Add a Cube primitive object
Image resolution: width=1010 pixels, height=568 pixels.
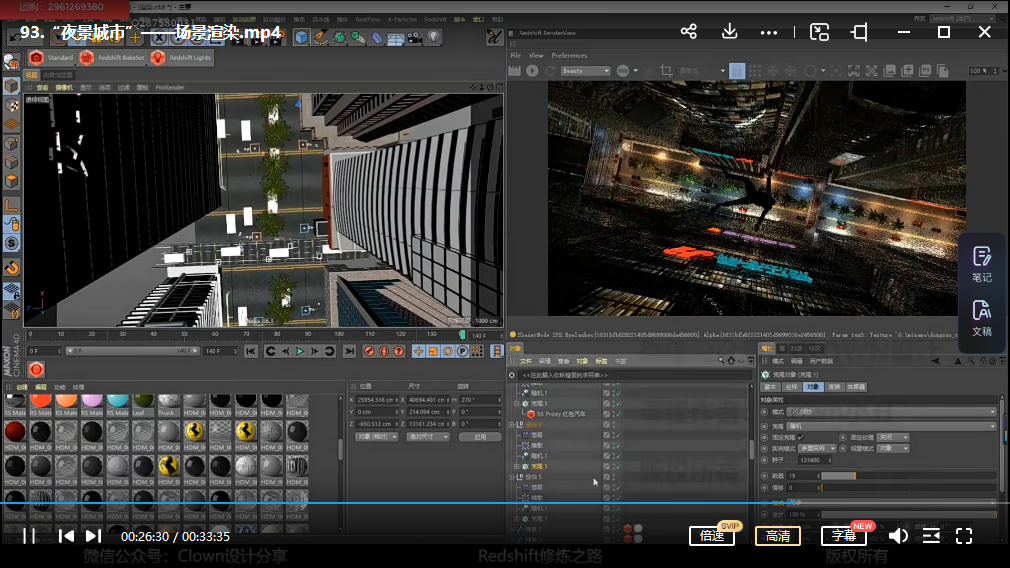coord(301,37)
